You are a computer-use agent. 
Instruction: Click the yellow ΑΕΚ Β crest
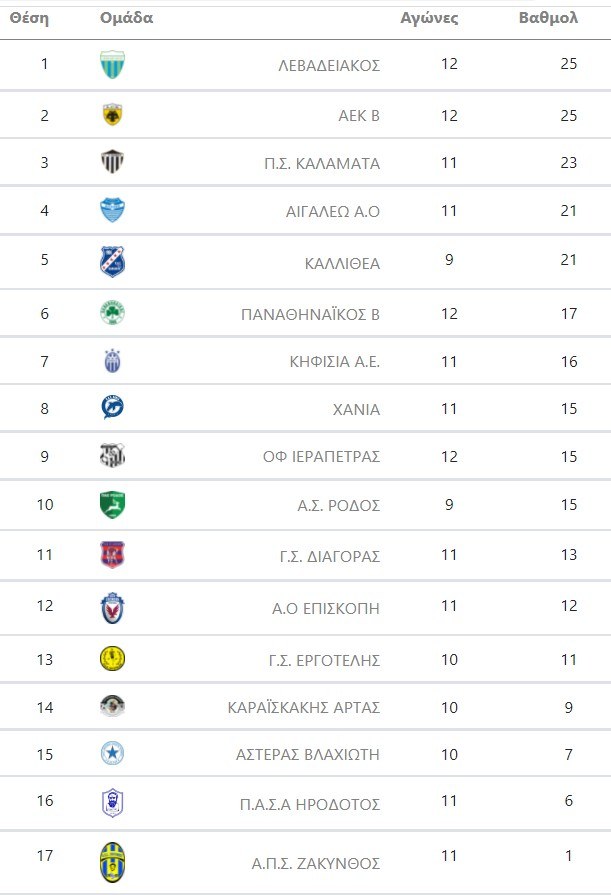coord(113,115)
